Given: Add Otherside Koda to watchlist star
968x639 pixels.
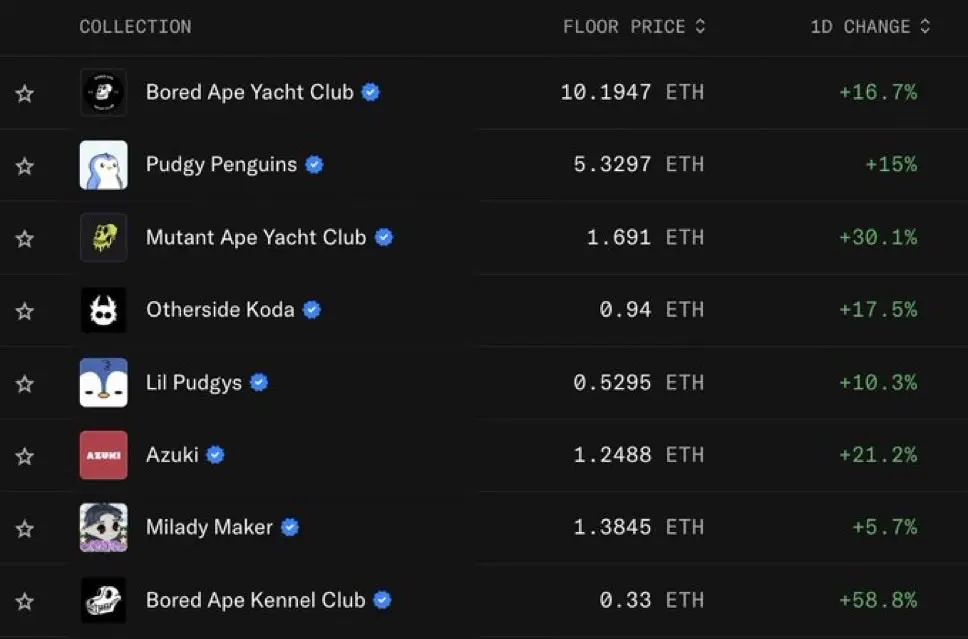Looking at the screenshot, I should click(25, 311).
